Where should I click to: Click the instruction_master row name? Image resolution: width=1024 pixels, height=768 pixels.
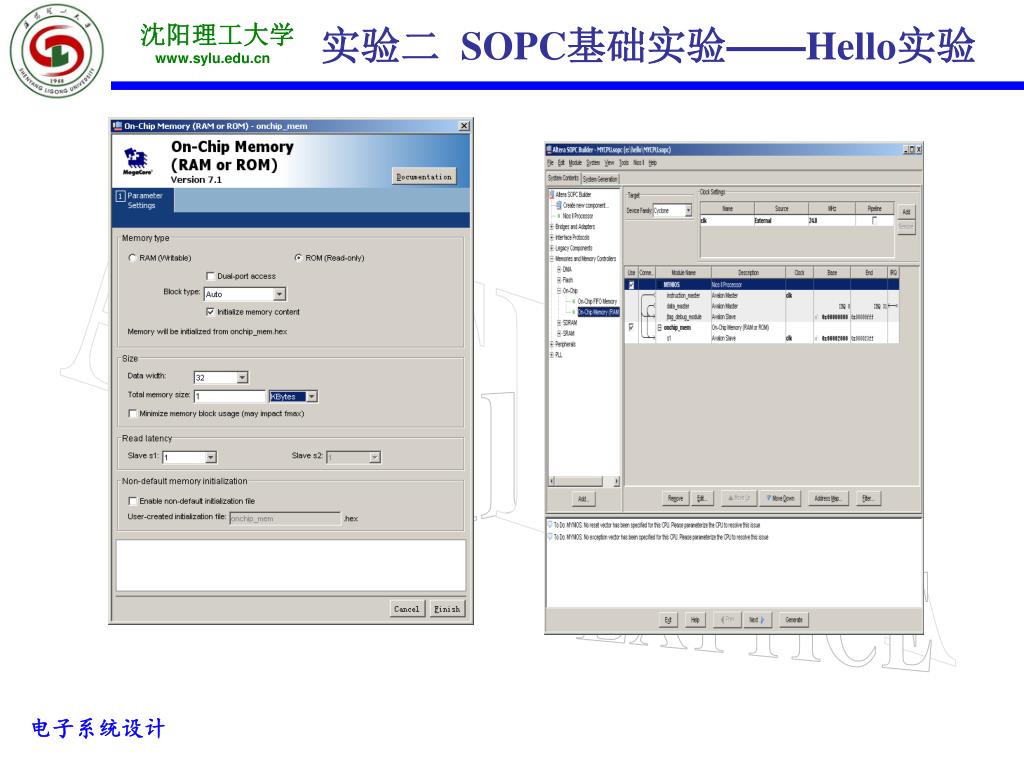[683, 295]
